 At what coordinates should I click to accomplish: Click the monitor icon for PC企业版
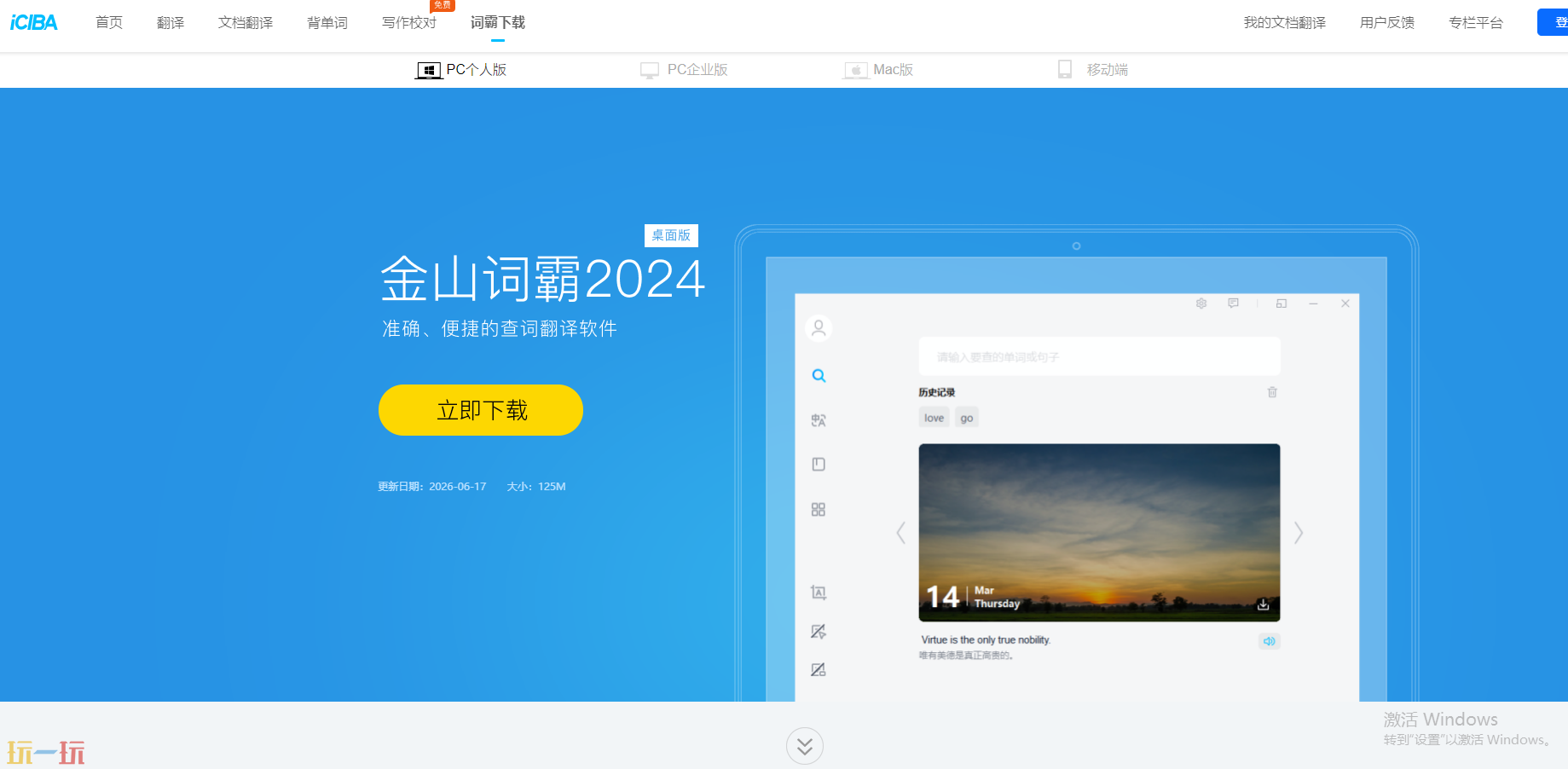(650, 71)
